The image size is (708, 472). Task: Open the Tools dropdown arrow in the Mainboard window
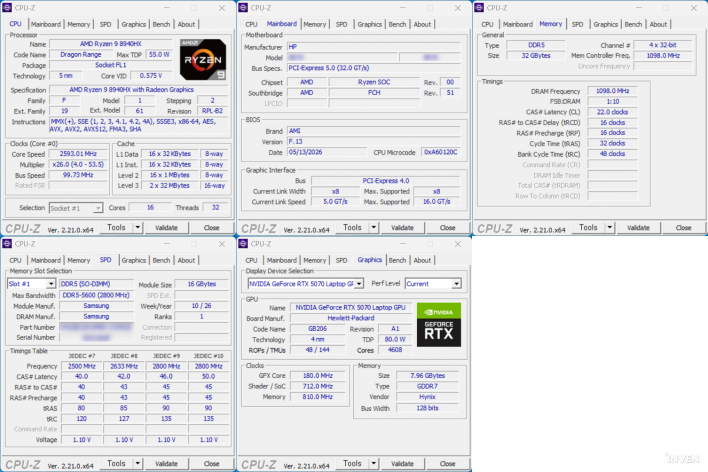374,227
